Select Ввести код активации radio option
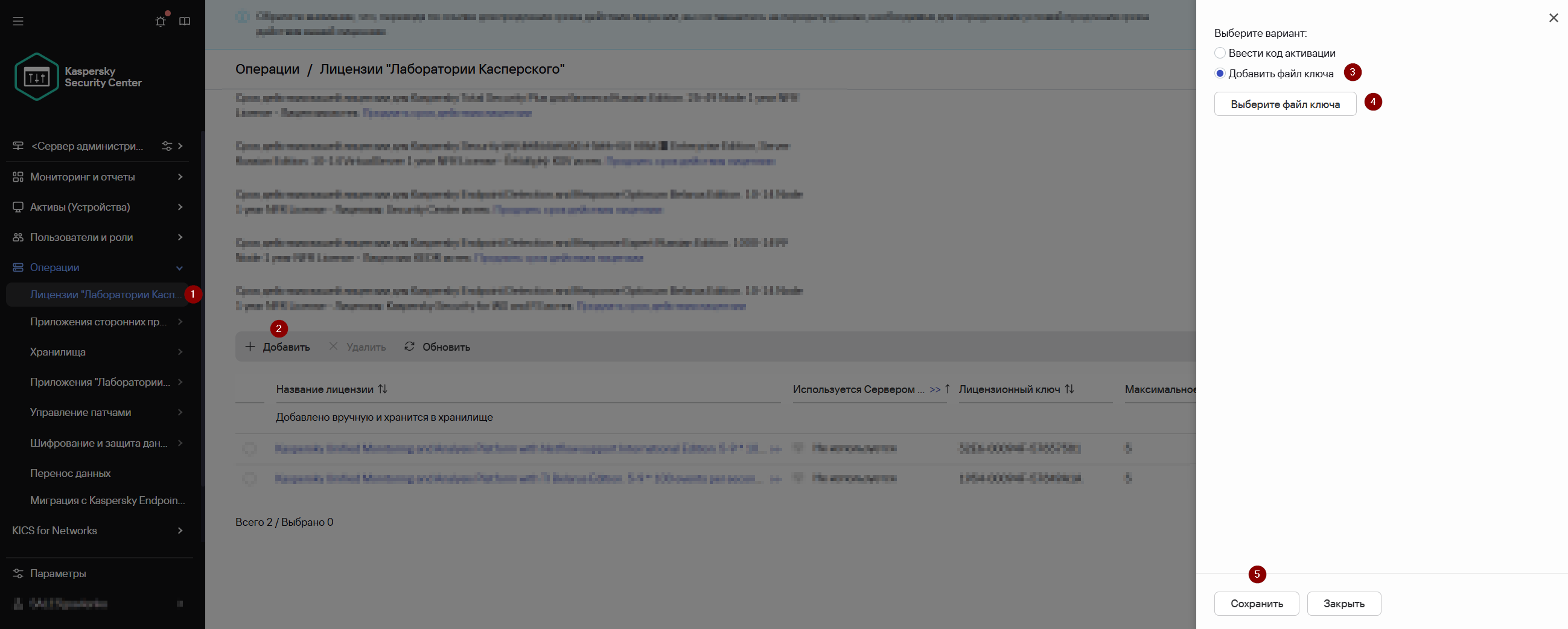This screenshot has height=629, width=1568. click(1220, 53)
